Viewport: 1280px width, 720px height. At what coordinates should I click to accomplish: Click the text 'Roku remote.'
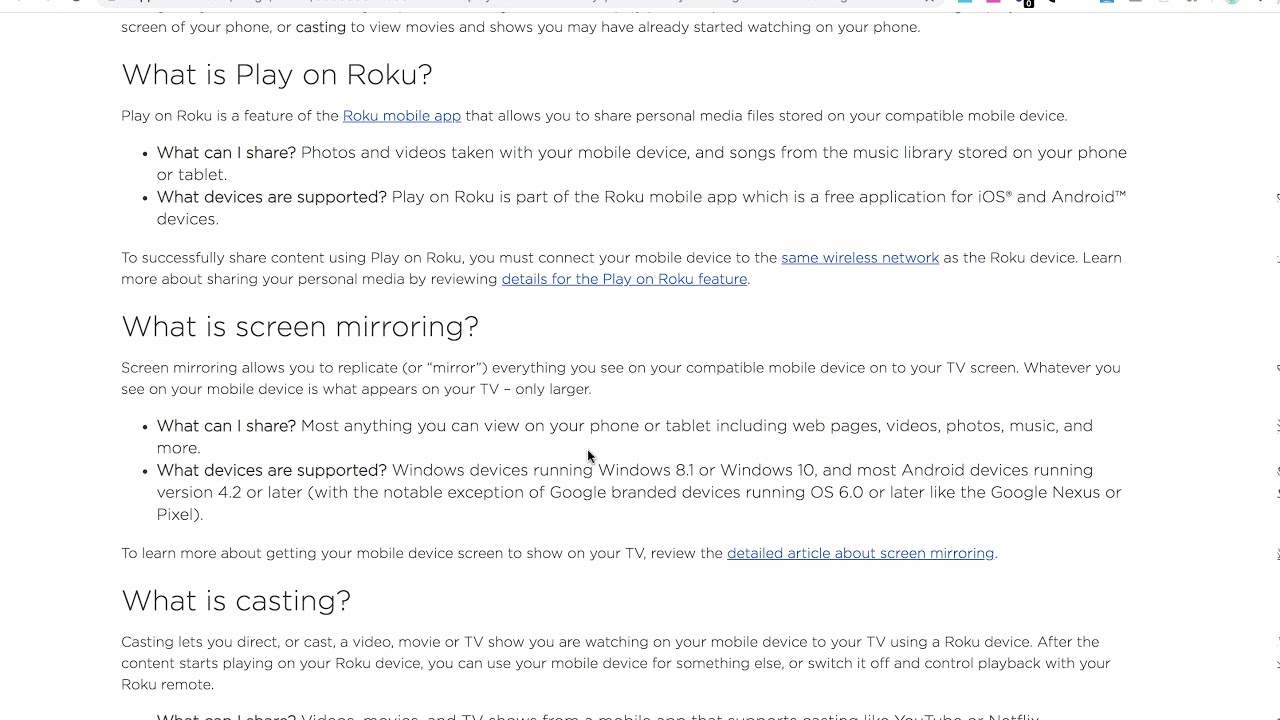[x=167, y=685]
